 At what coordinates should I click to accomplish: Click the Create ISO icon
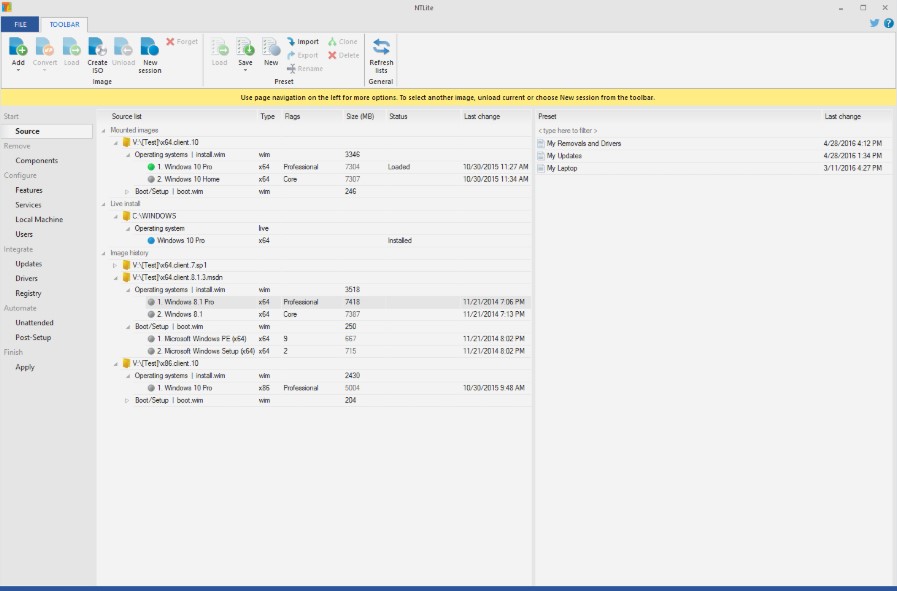coord(97,47)
